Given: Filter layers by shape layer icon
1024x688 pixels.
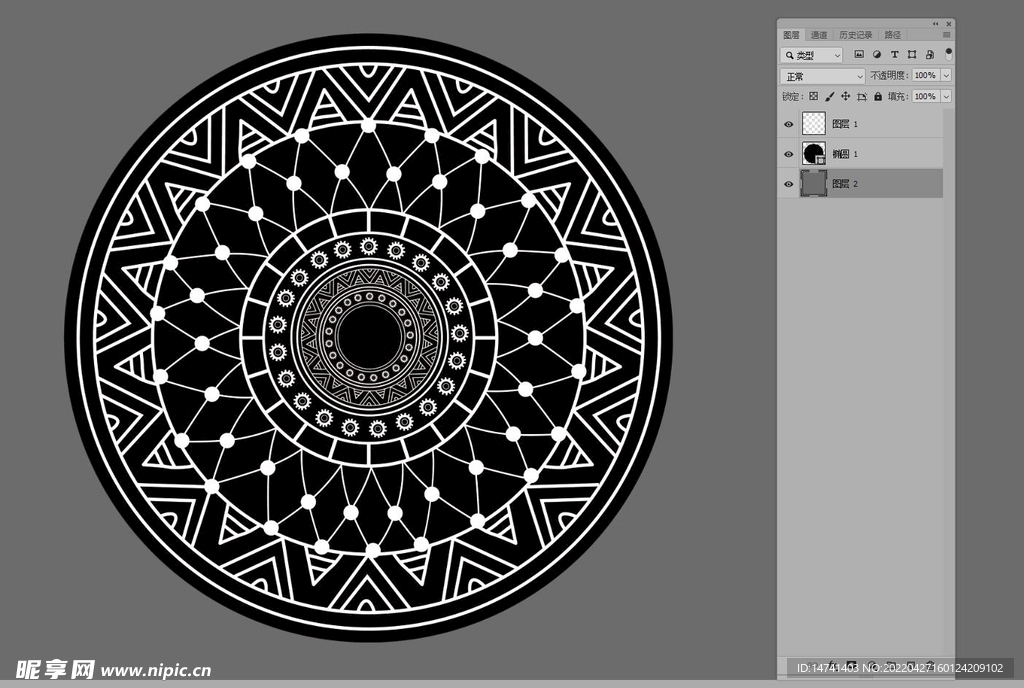Looking at the screenshot, I should (x=912, y=55).
